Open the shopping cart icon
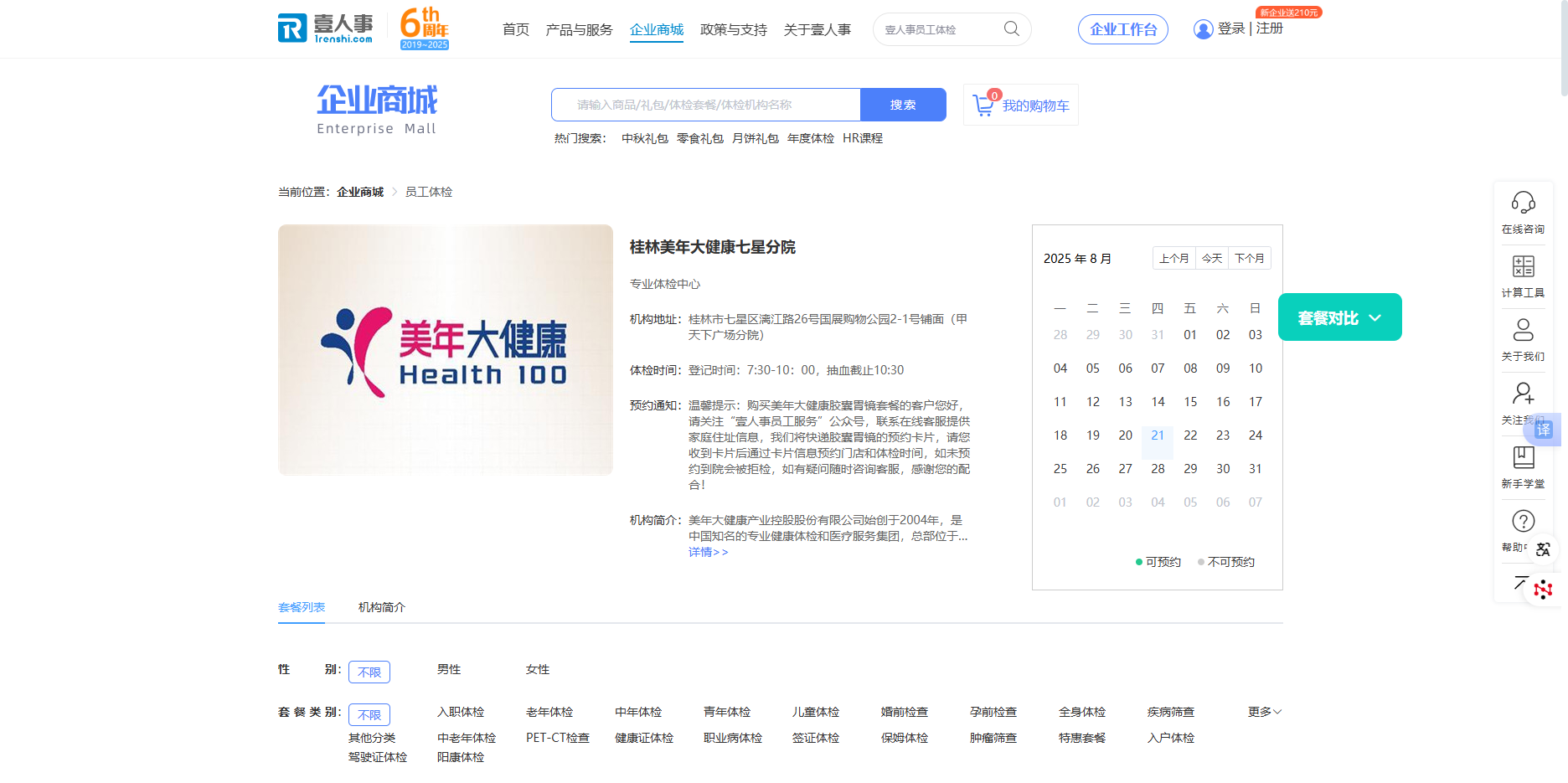 [x=983, y=106]
